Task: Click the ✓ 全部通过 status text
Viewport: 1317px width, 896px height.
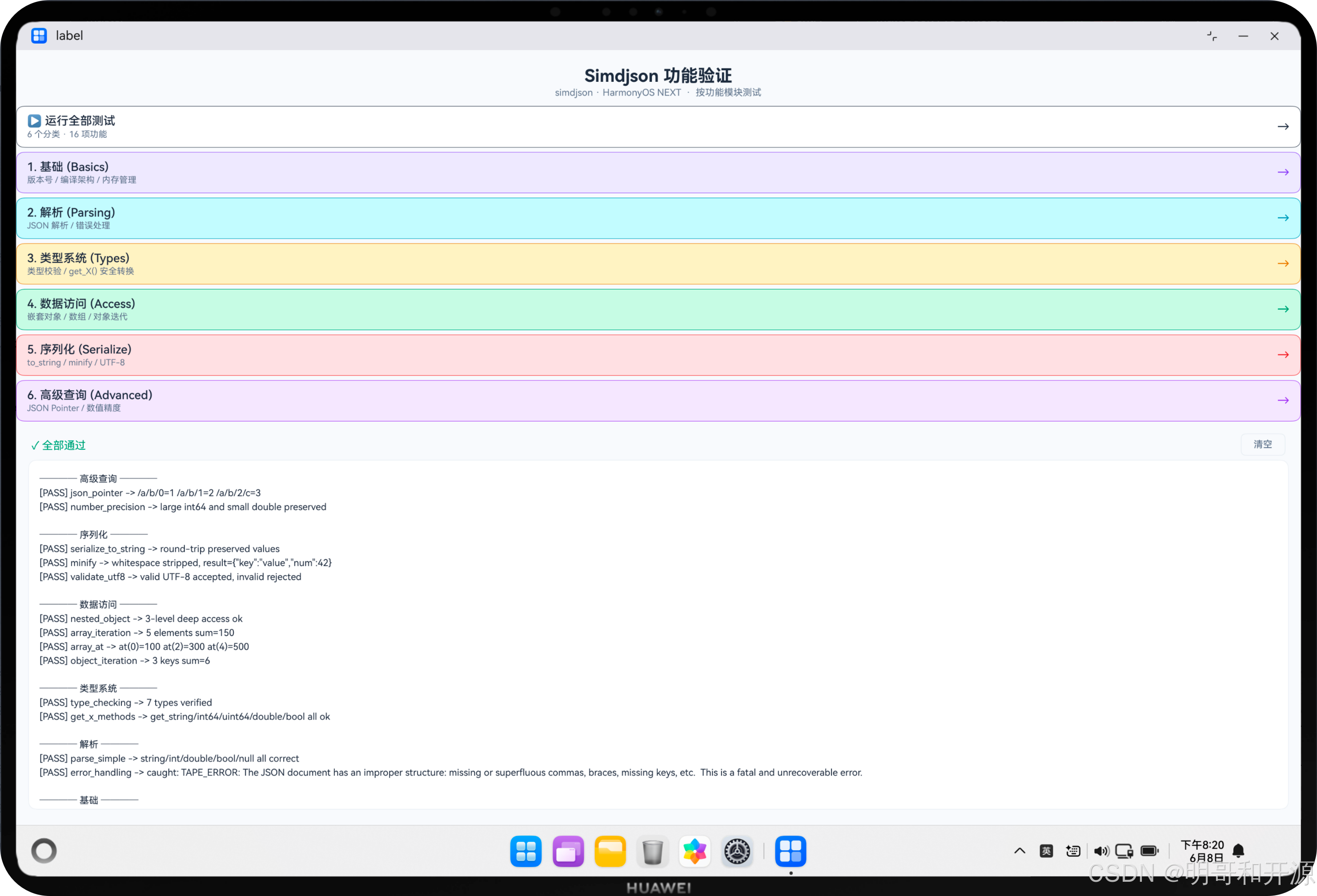Action: coord(58,446)
